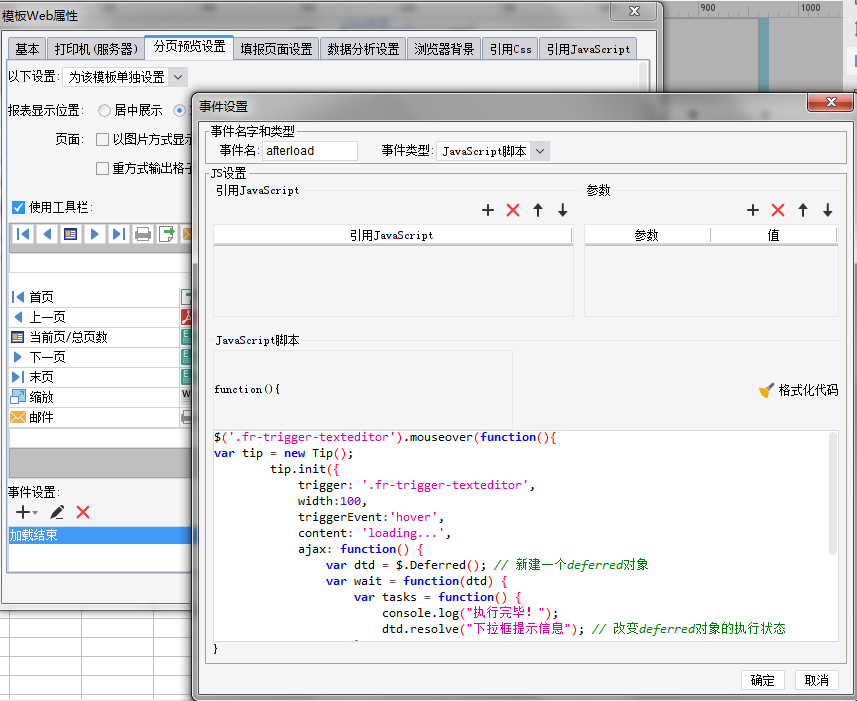
Task: Select 缩放 item in toolbar list
Action: pos(95,397)
